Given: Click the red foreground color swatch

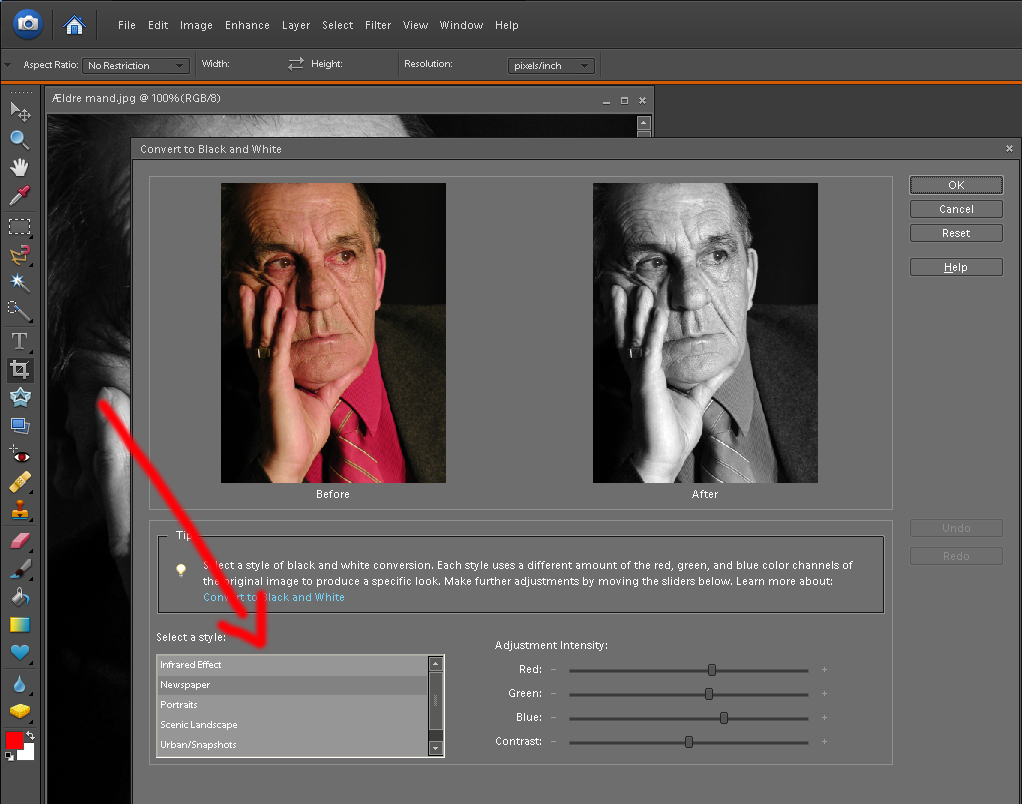Looking at the screenshot, I should (x=14, y=741).
